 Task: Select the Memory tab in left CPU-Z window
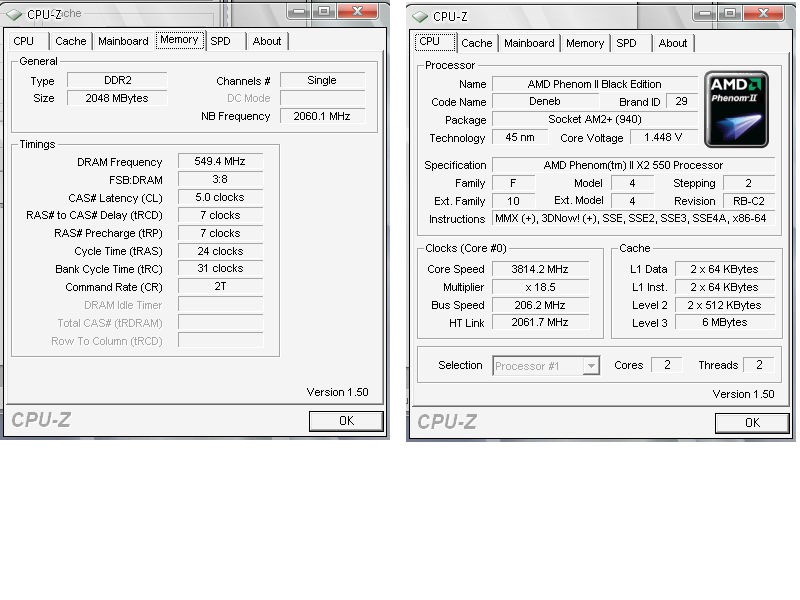(180, 40)
